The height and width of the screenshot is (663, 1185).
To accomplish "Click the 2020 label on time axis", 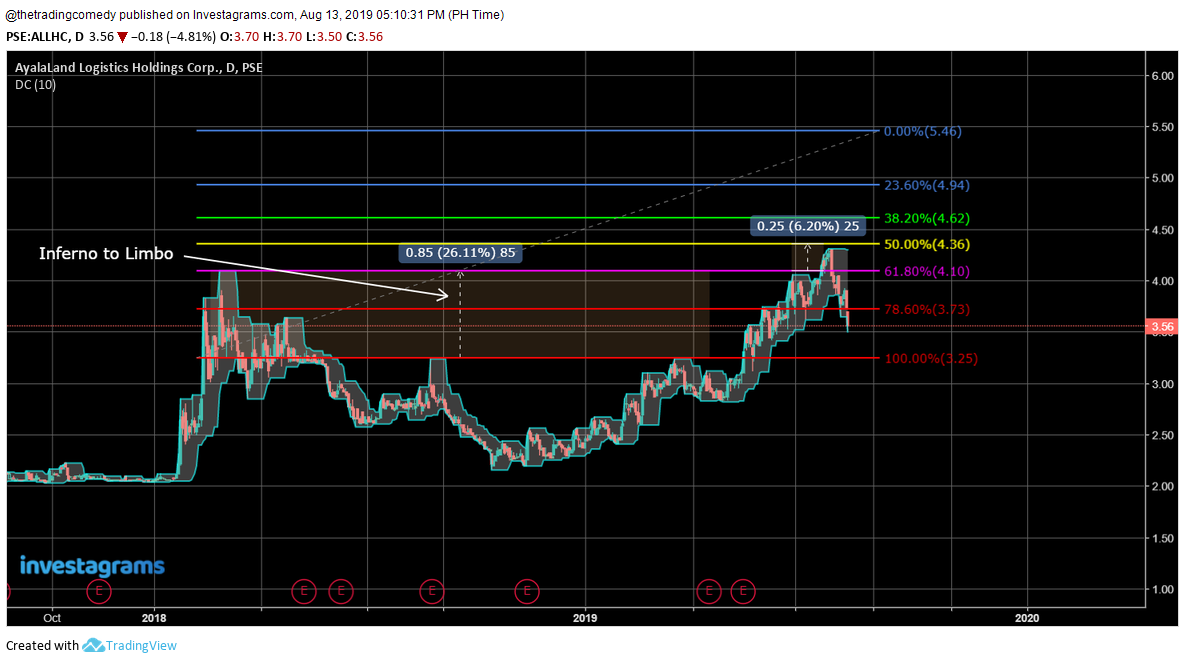I will (x=1027, y=618).
